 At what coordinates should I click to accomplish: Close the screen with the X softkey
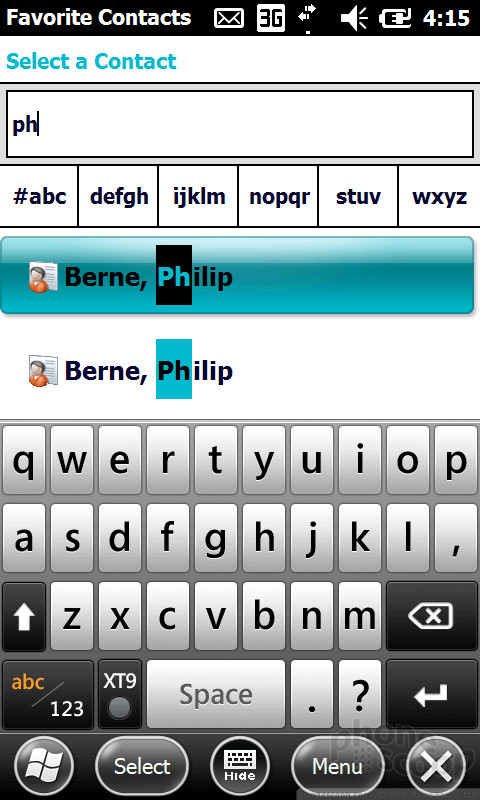pyautogui.click(x=437, y=766)
